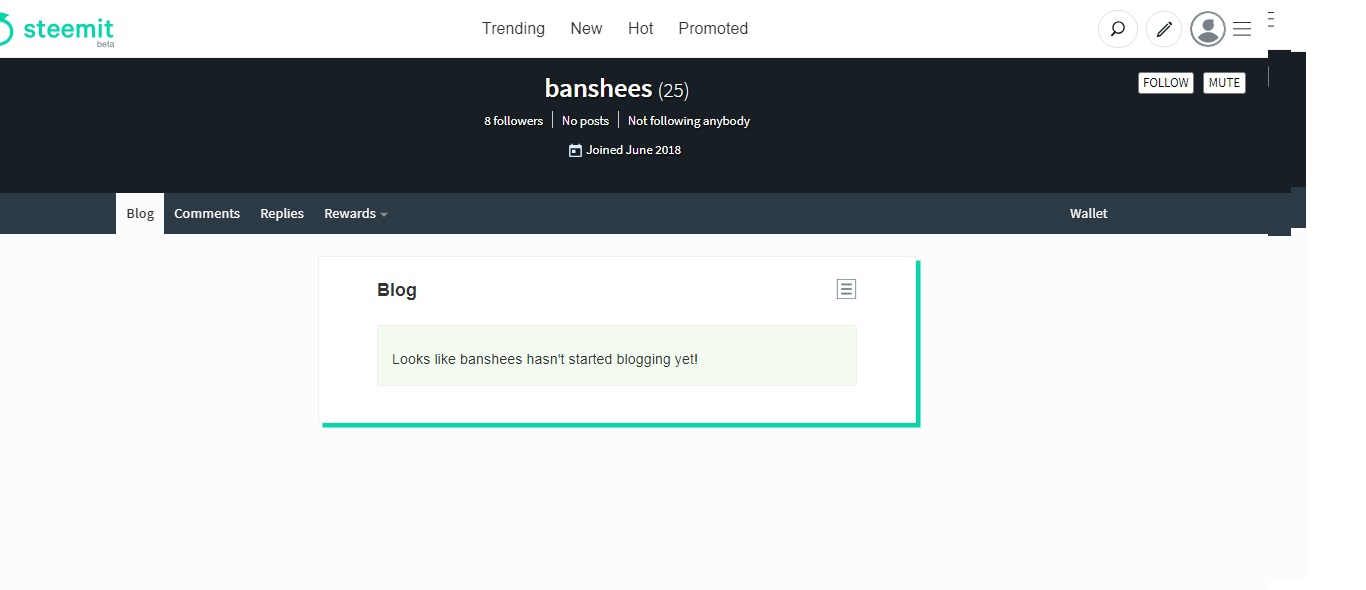Click Not following anybody link
Screen dimensions: 1366x590
[689, 121]
